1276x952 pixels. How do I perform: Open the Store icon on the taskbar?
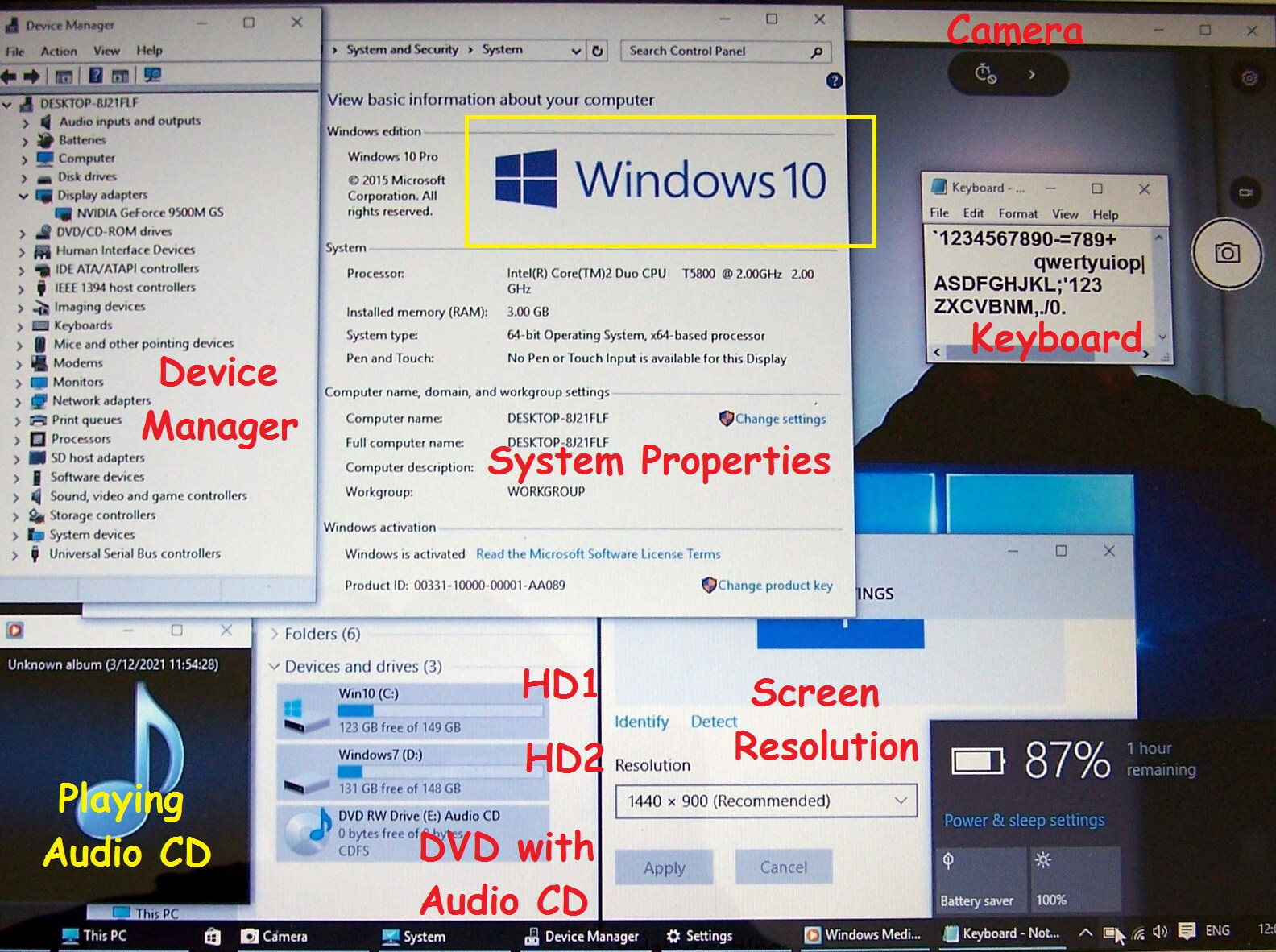[212, 936]
